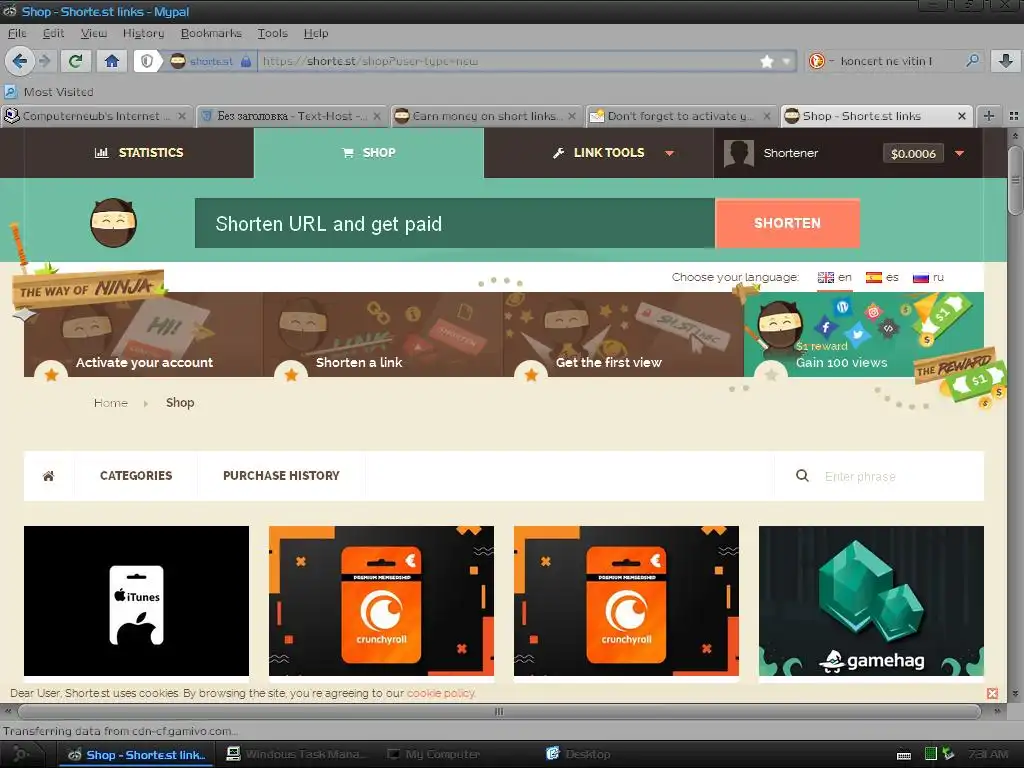
Task: Open the Tools menu
Action: (x=272, y=33)
